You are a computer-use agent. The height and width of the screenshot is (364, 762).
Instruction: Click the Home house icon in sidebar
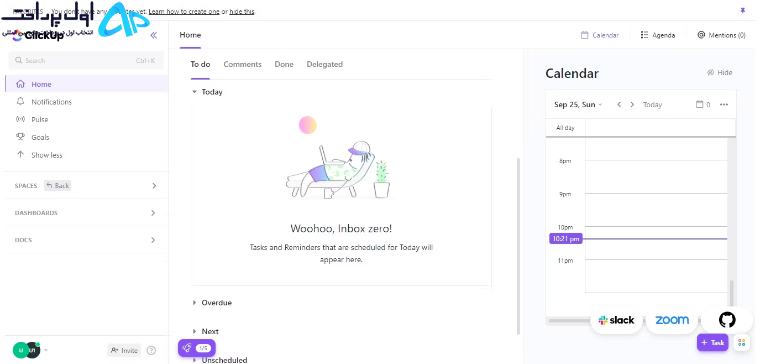click(x=20, y=84)
